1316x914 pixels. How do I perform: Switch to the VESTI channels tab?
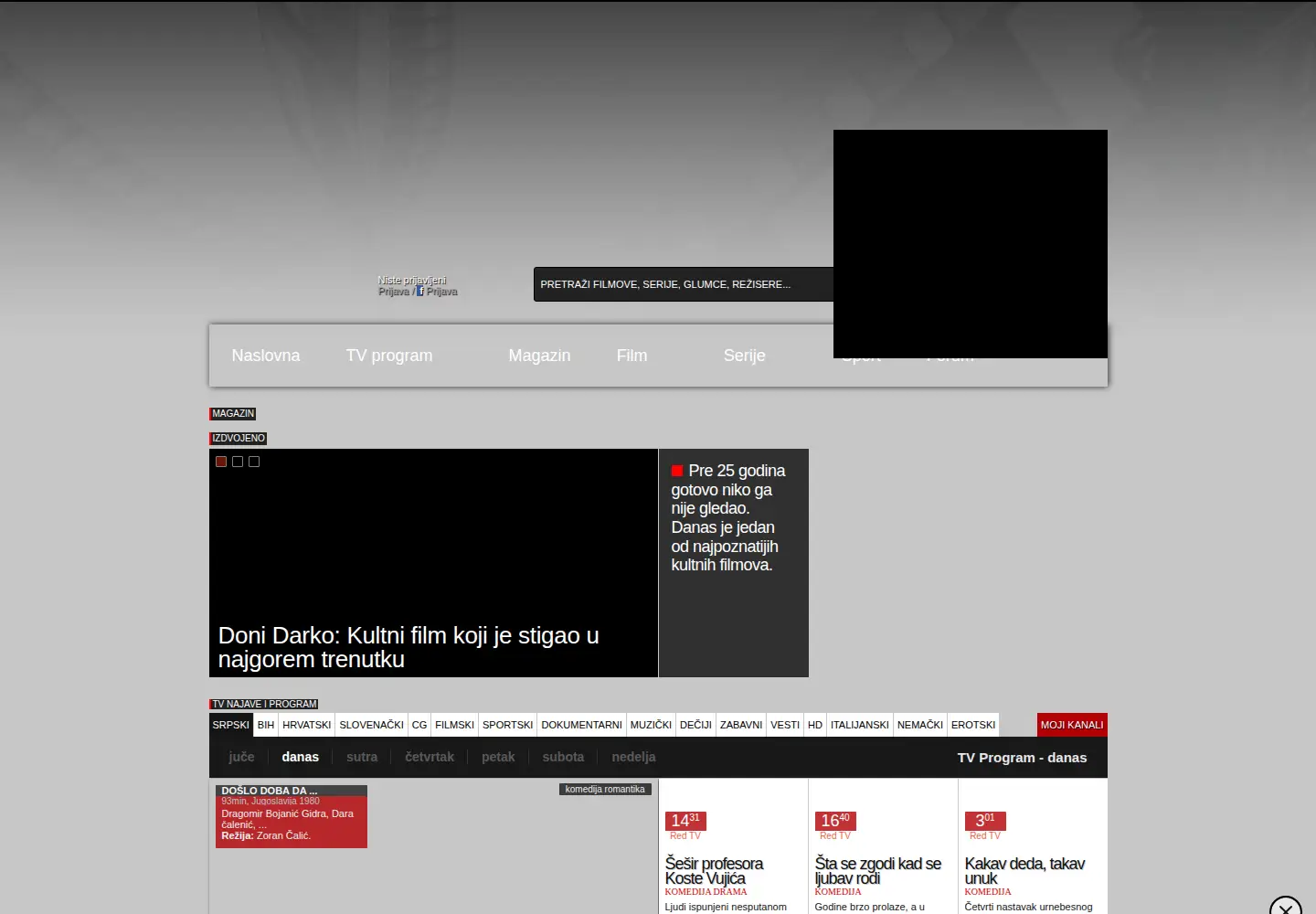tap(785, 725)
